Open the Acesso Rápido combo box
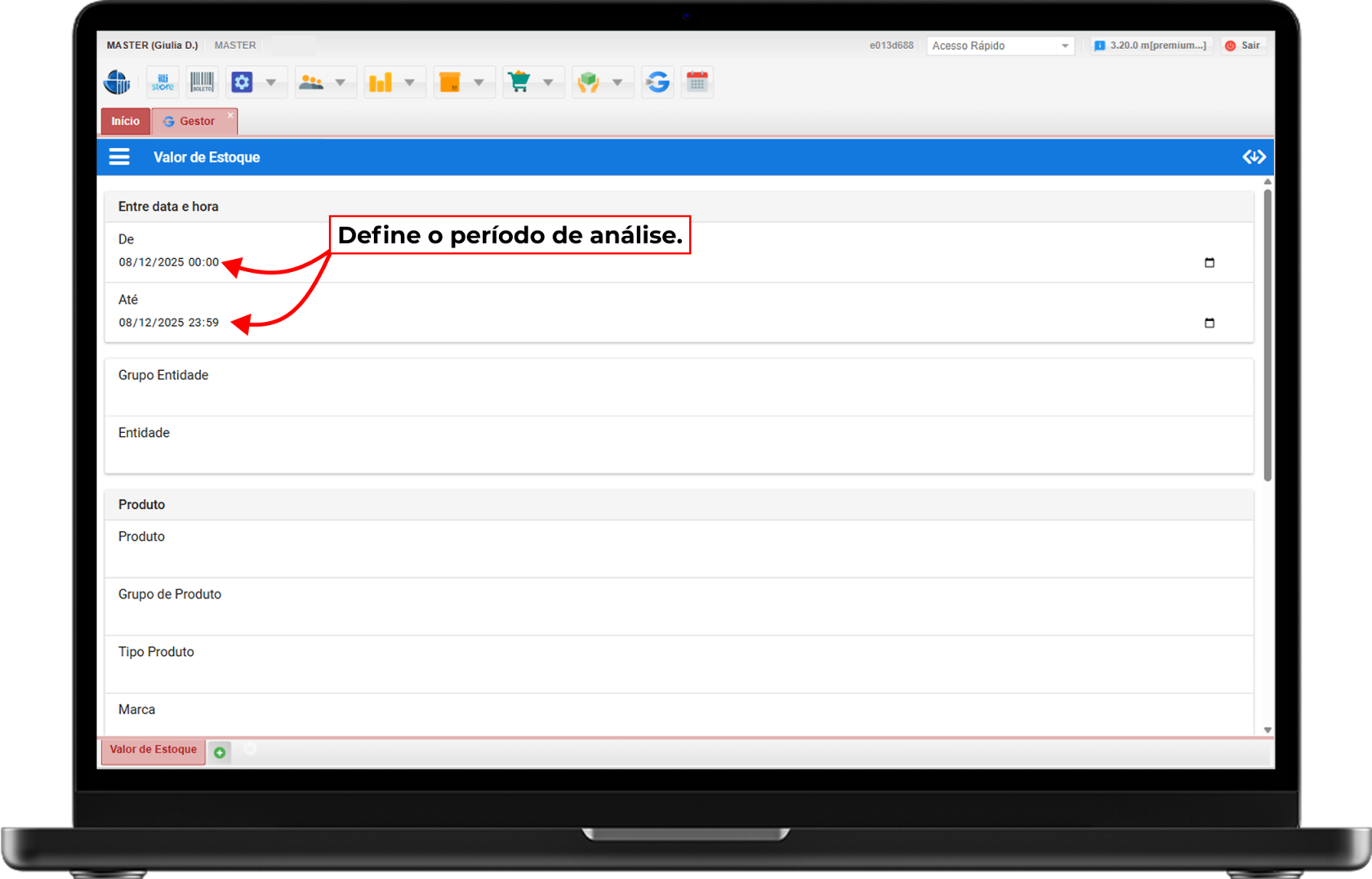 pyautogui.click(x=1000, y=46)
